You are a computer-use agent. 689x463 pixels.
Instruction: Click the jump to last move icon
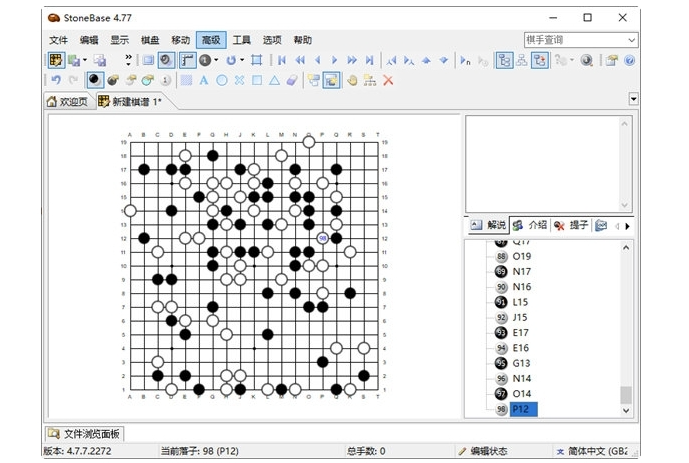[x=369, y=60]
